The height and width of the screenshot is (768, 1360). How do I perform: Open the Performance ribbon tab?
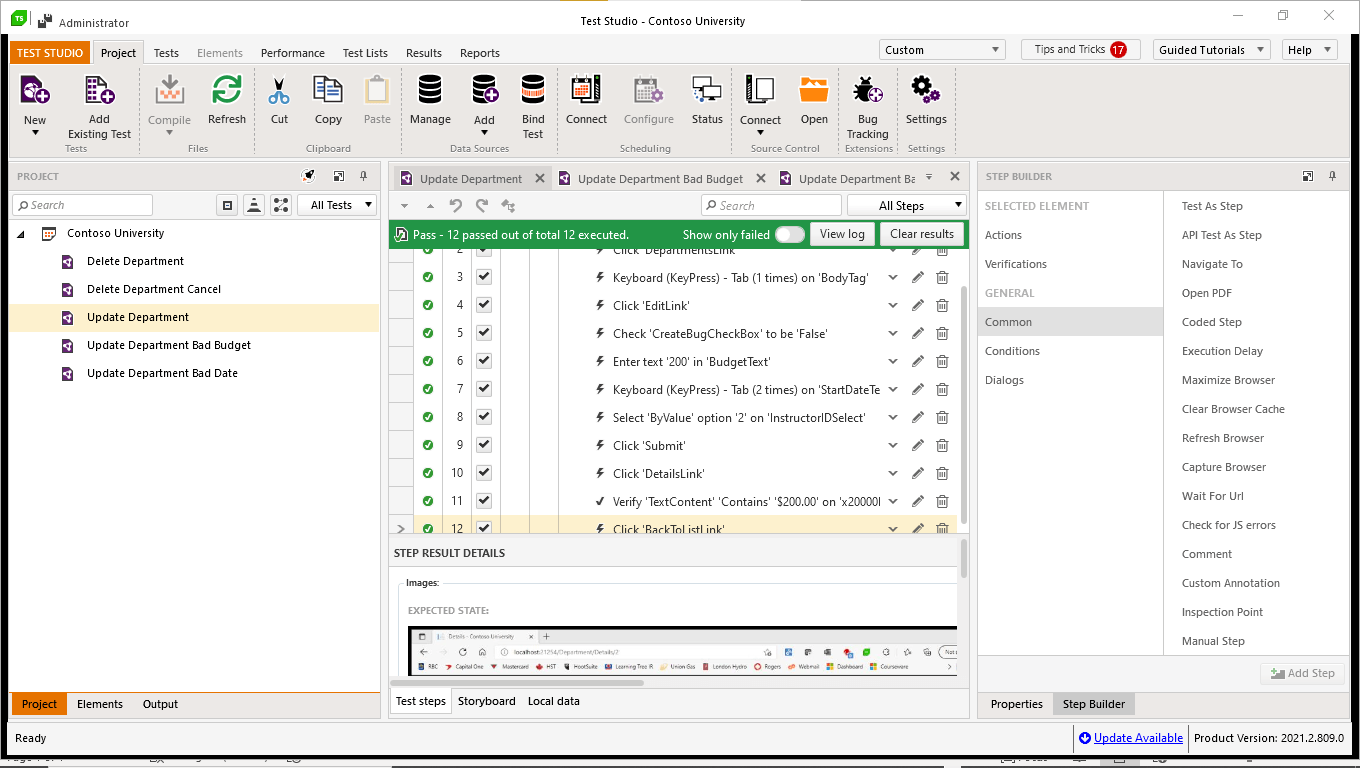coord(293,53)
